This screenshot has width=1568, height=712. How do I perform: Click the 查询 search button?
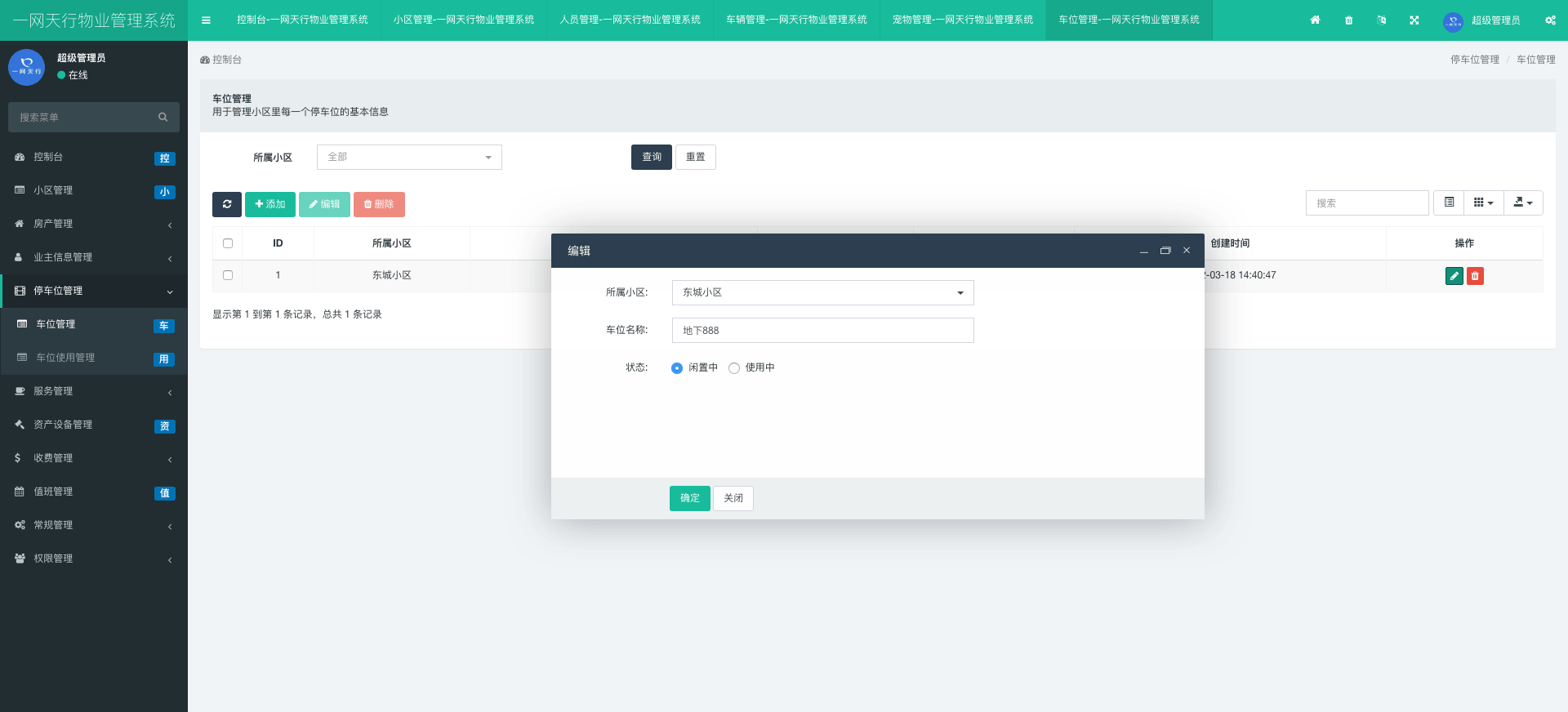pyautogui.click(x=651, y=157)
